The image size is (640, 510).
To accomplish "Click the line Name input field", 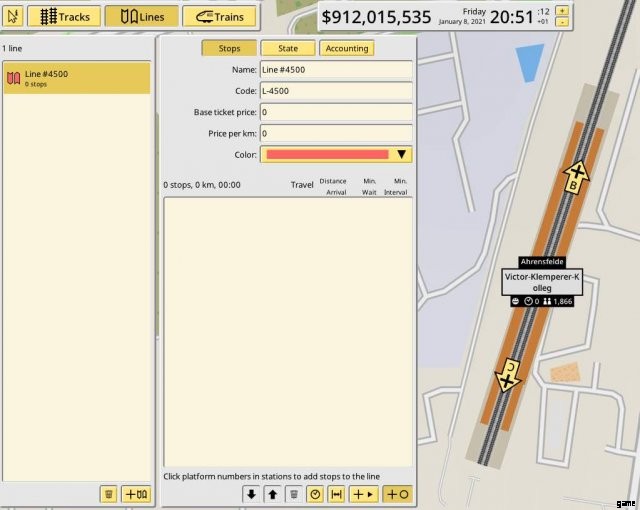I will point(336,70).
